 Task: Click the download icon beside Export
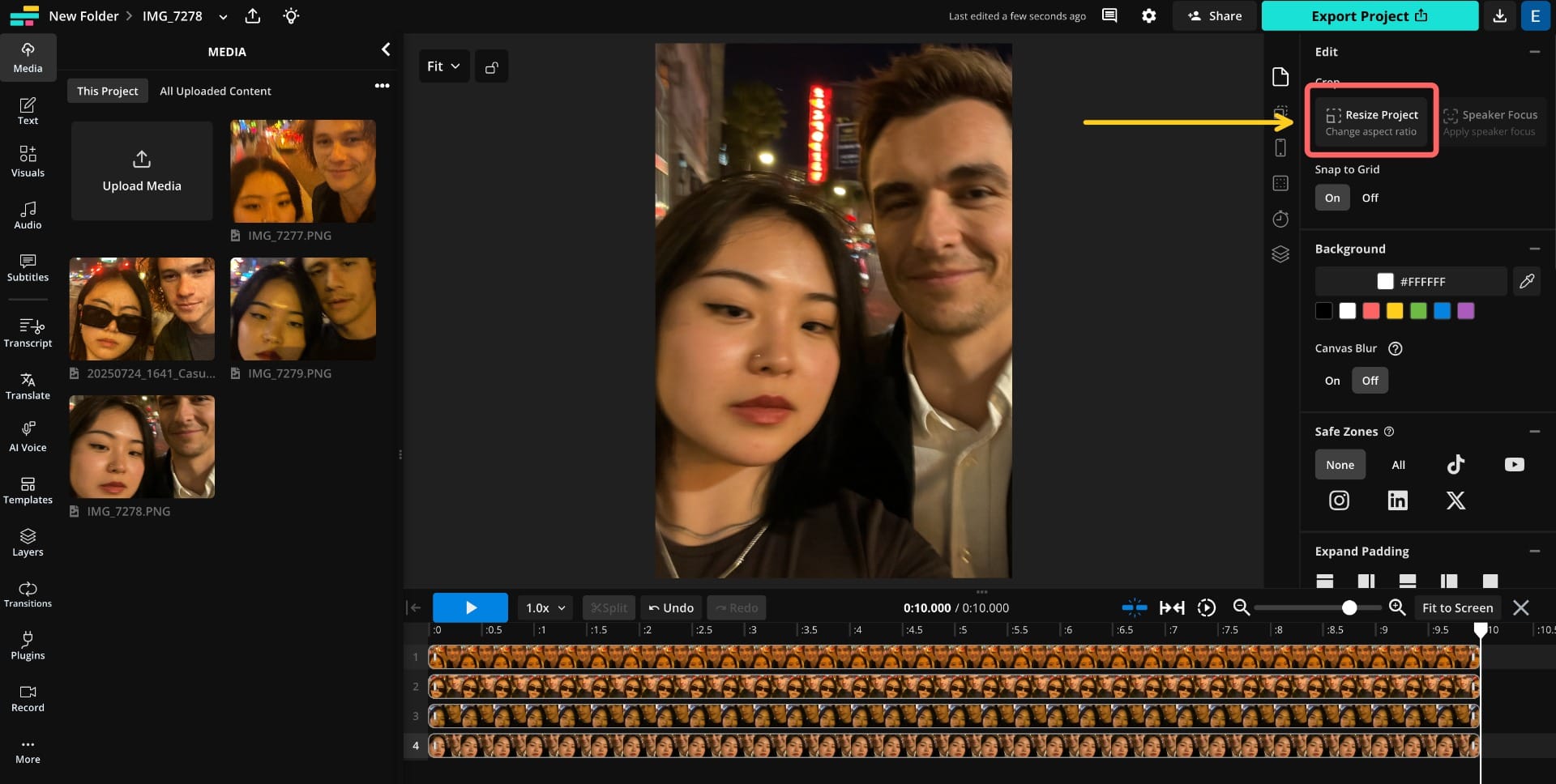[1499, 15]
